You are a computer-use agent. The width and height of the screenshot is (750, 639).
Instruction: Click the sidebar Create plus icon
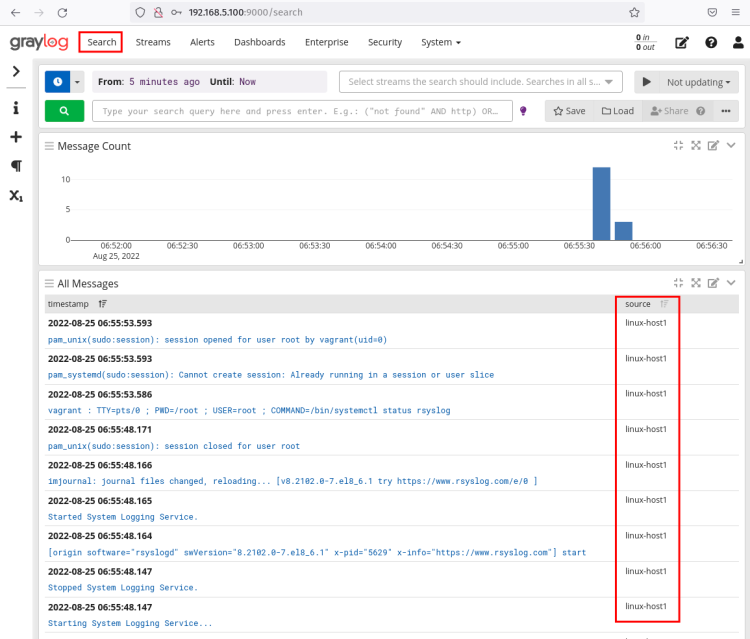[16, 137]
